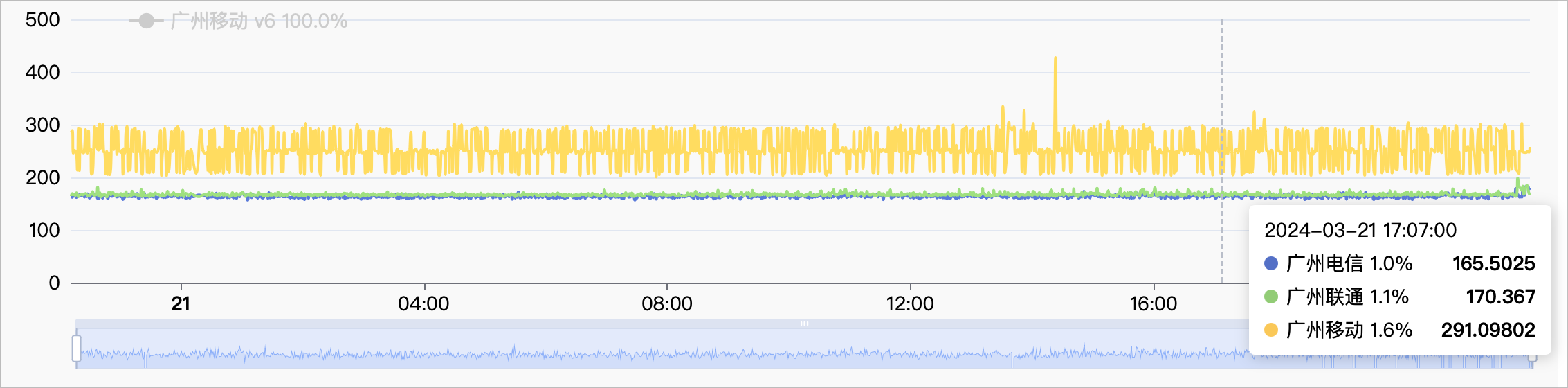This screenshot has width=1568, height=388.
Task: Click the grey legend marker icon for 广州移动 v6
Action: click(x=146, y=21)
